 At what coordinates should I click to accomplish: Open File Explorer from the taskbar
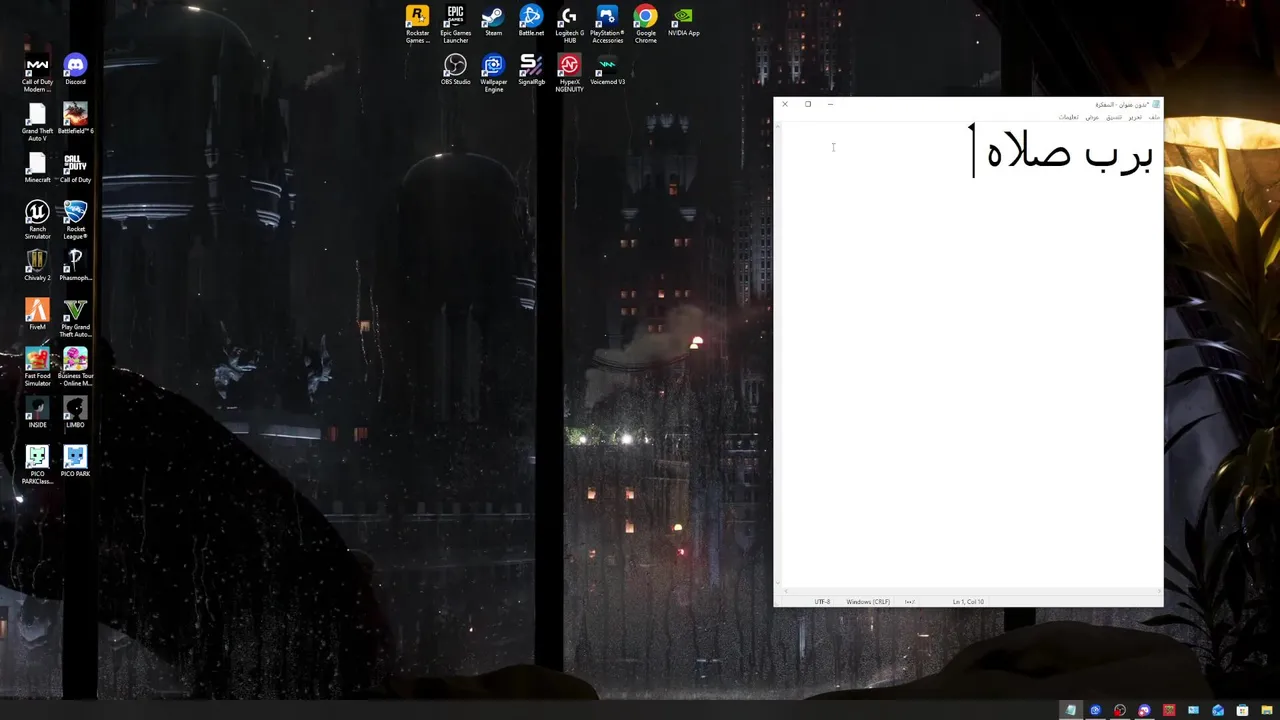pos(1266,710)
